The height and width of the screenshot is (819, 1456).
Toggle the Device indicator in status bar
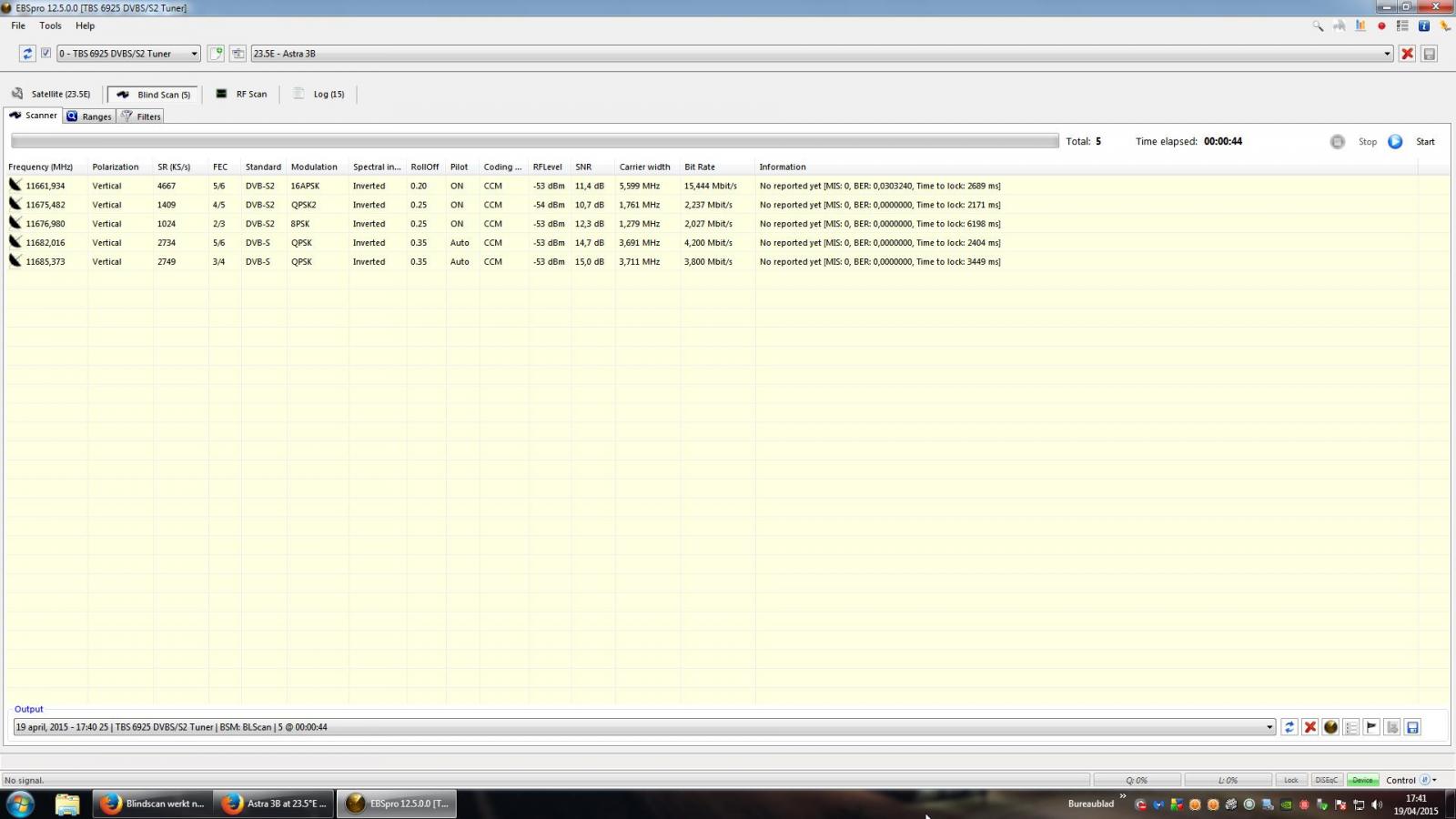[1362, 780]
